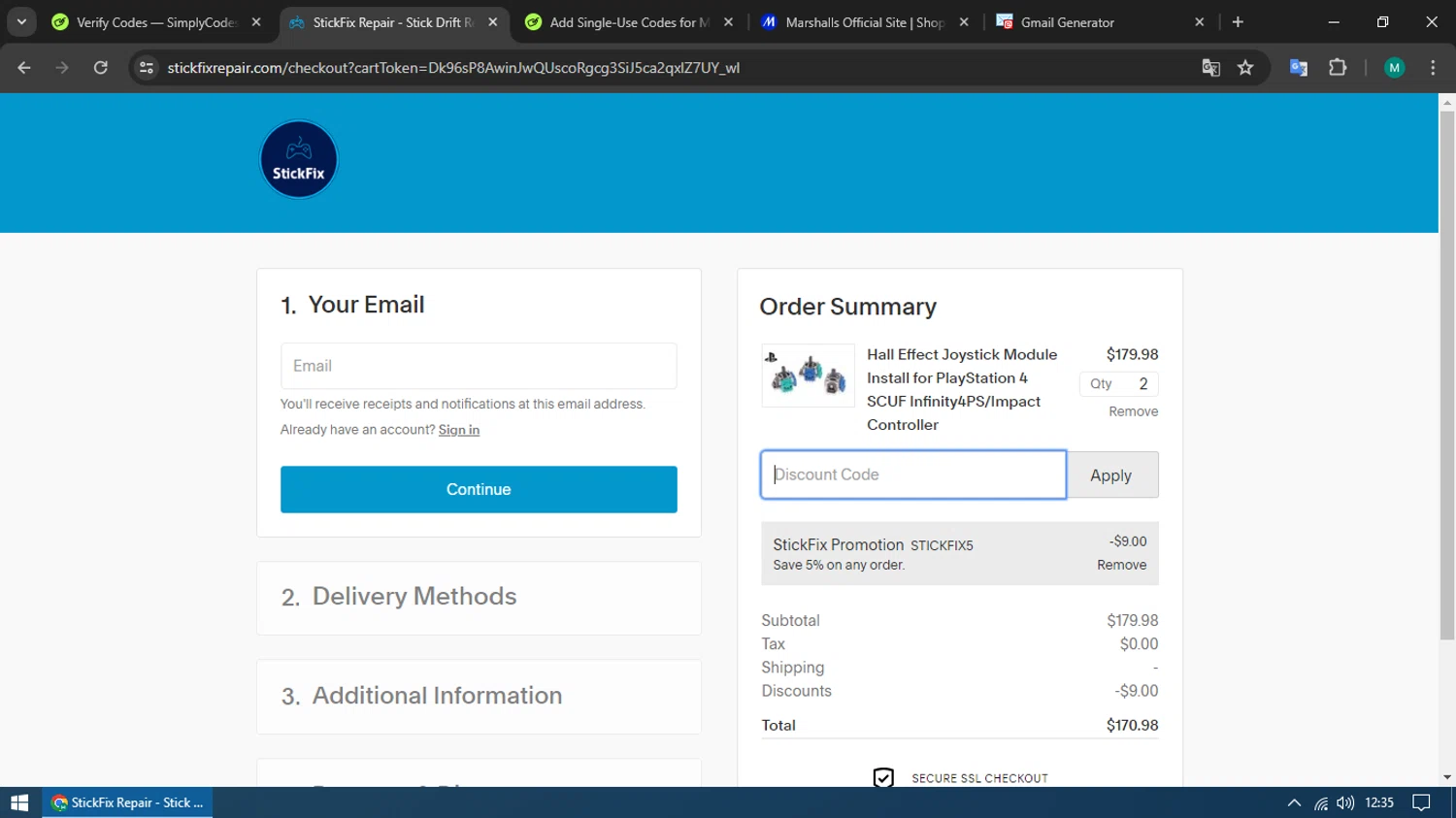Open Chrome profile avatar M
The height and width of the screenshot is (818, 1456).
(1395, 68)
